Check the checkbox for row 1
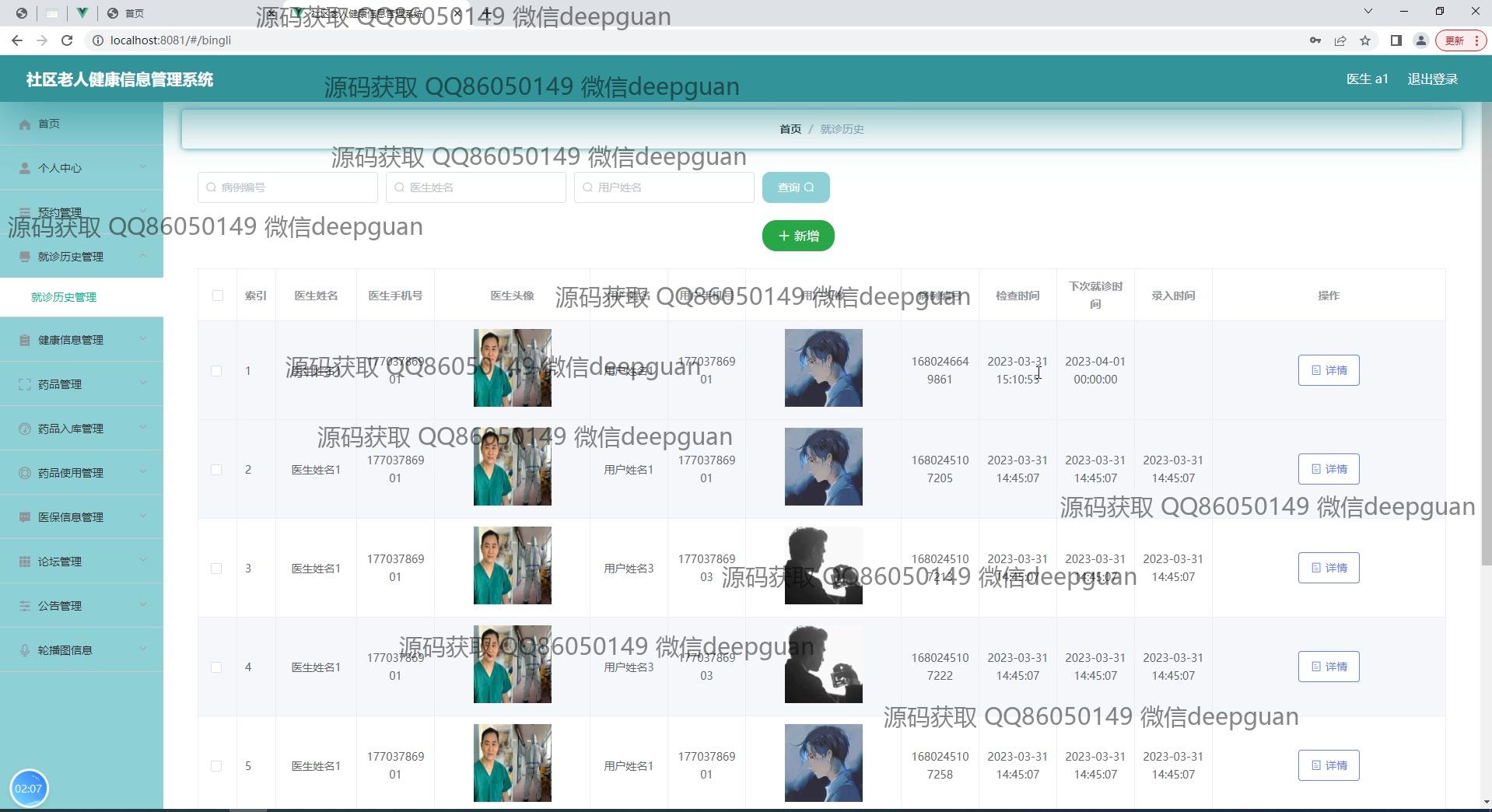 click(216, 371)
